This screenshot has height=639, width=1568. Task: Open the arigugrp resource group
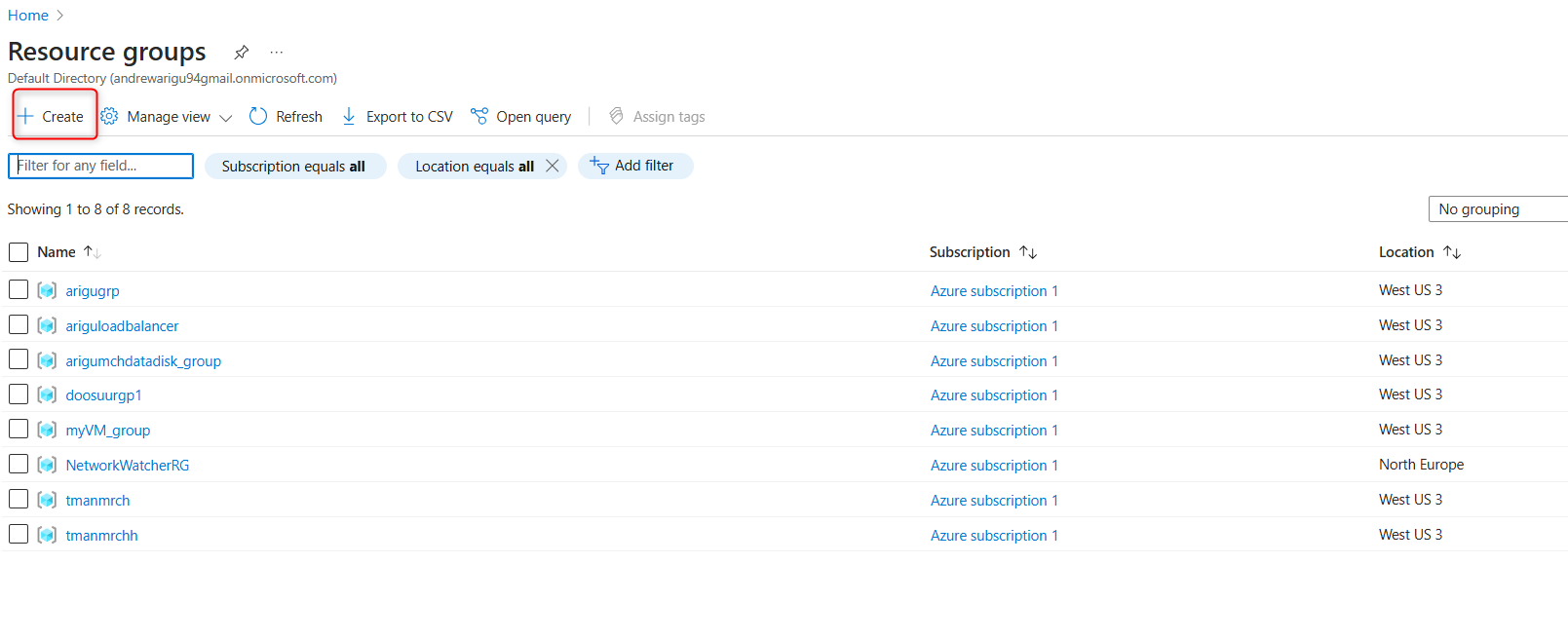tap(93, 291)
